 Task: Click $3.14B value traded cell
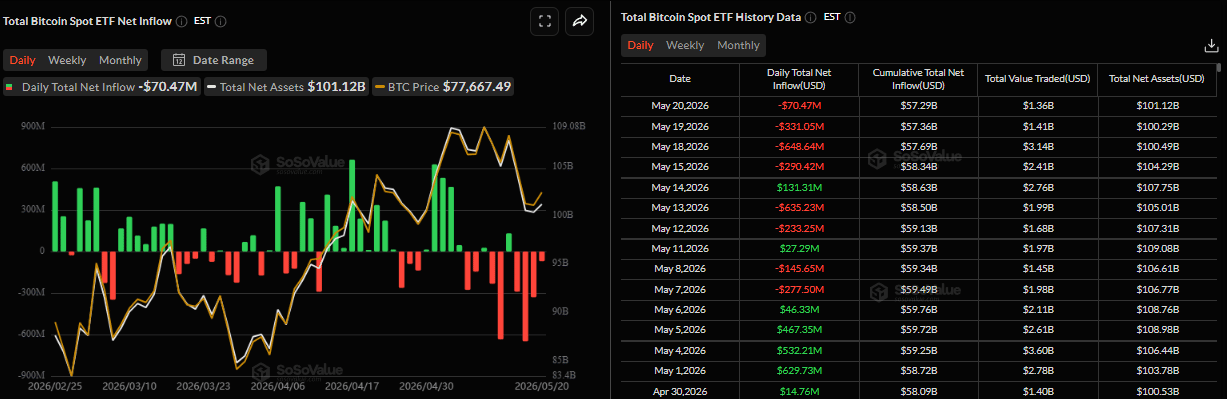pyautogui.click(x=1037, y=146)
